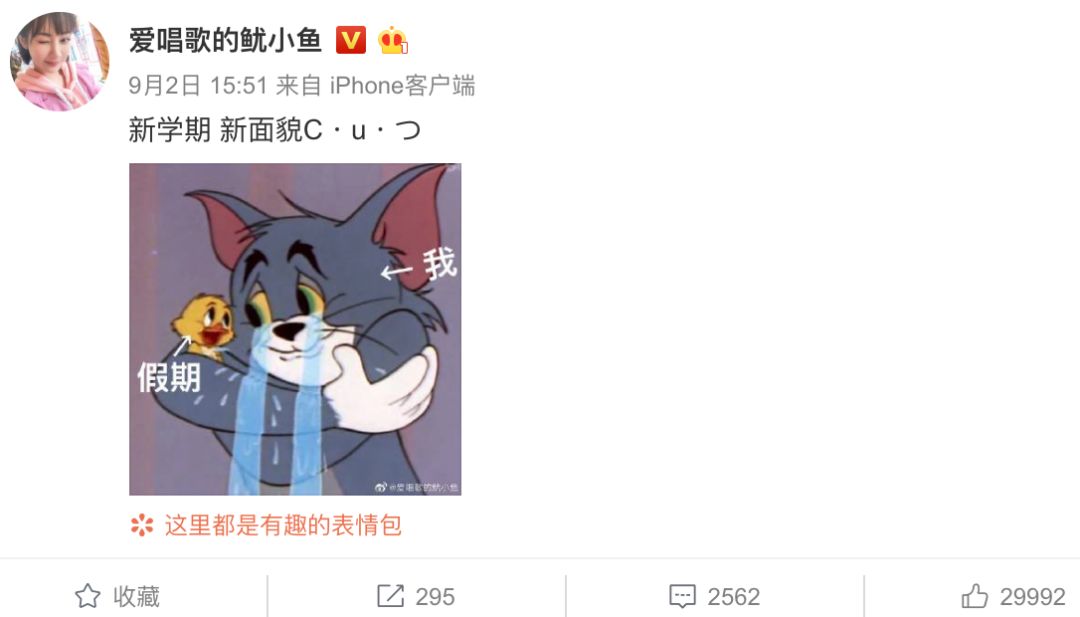Open the poster's profile avatar photo
This screenshot has width=1080, height=617.
[x=60, y=61]
